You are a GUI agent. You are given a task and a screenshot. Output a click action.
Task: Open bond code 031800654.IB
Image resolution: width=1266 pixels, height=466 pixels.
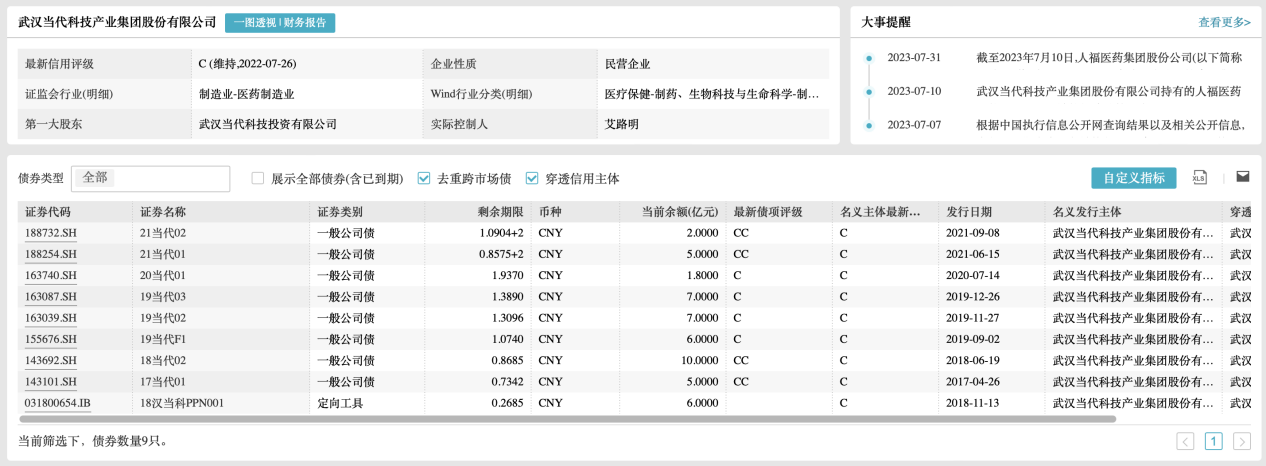59,403
